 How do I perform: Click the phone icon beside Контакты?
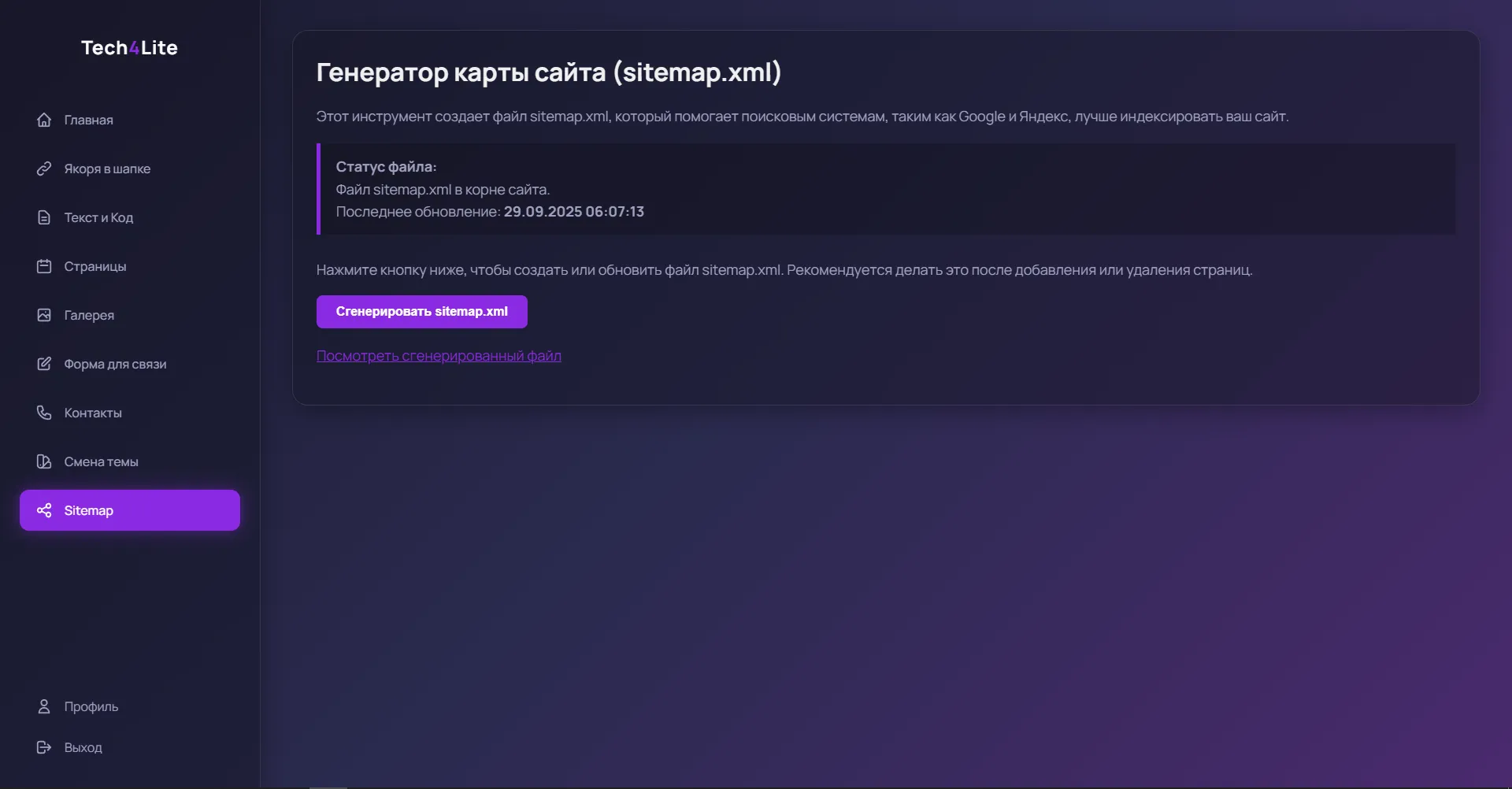[x=44, y=413]
